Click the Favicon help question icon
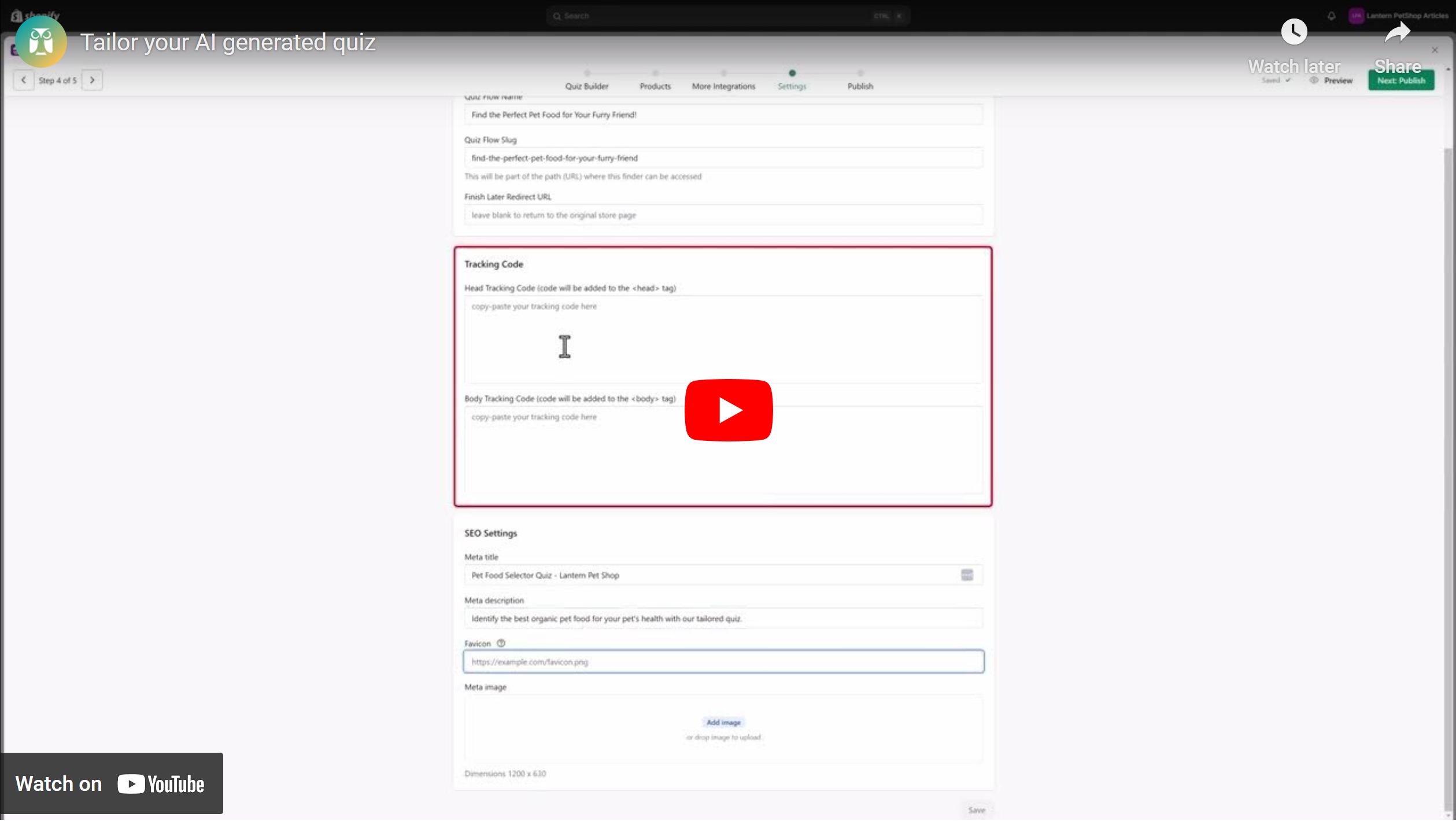Image resolution: width=1456 pixels, height=821 pixels. 501,644
